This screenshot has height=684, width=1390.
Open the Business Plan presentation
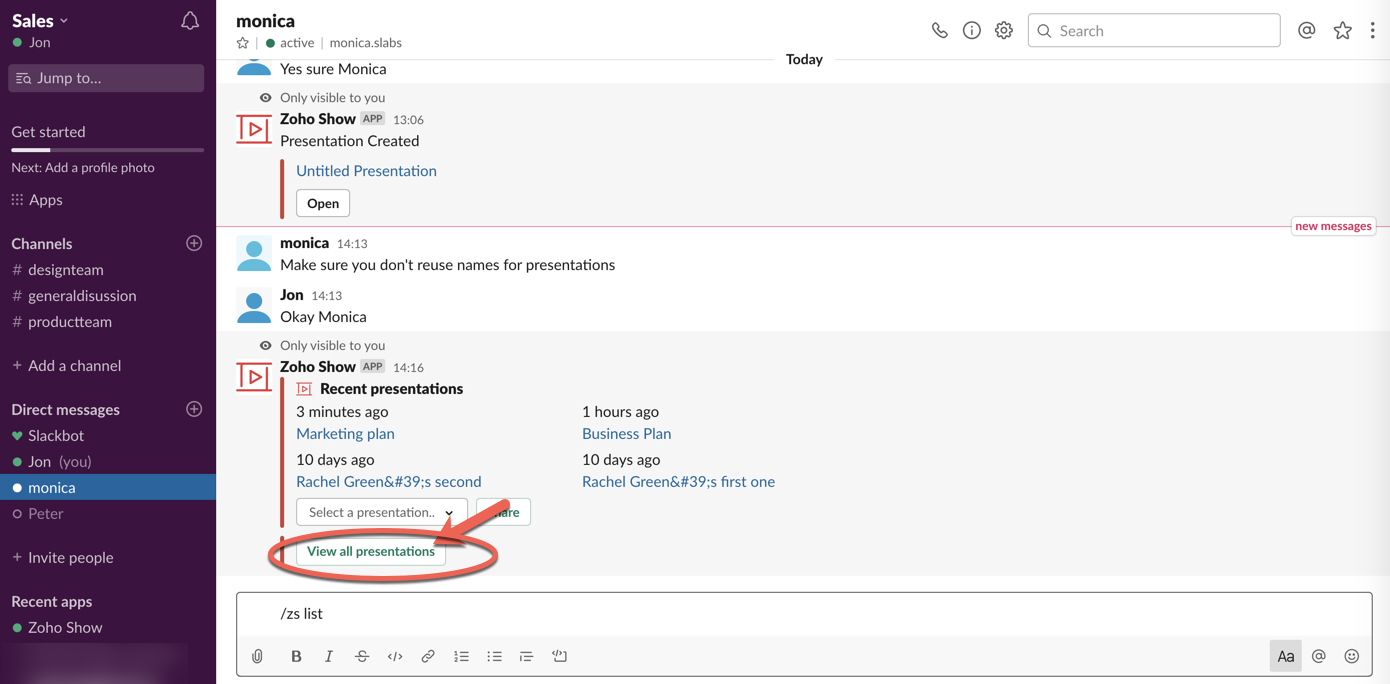[626, 434]
